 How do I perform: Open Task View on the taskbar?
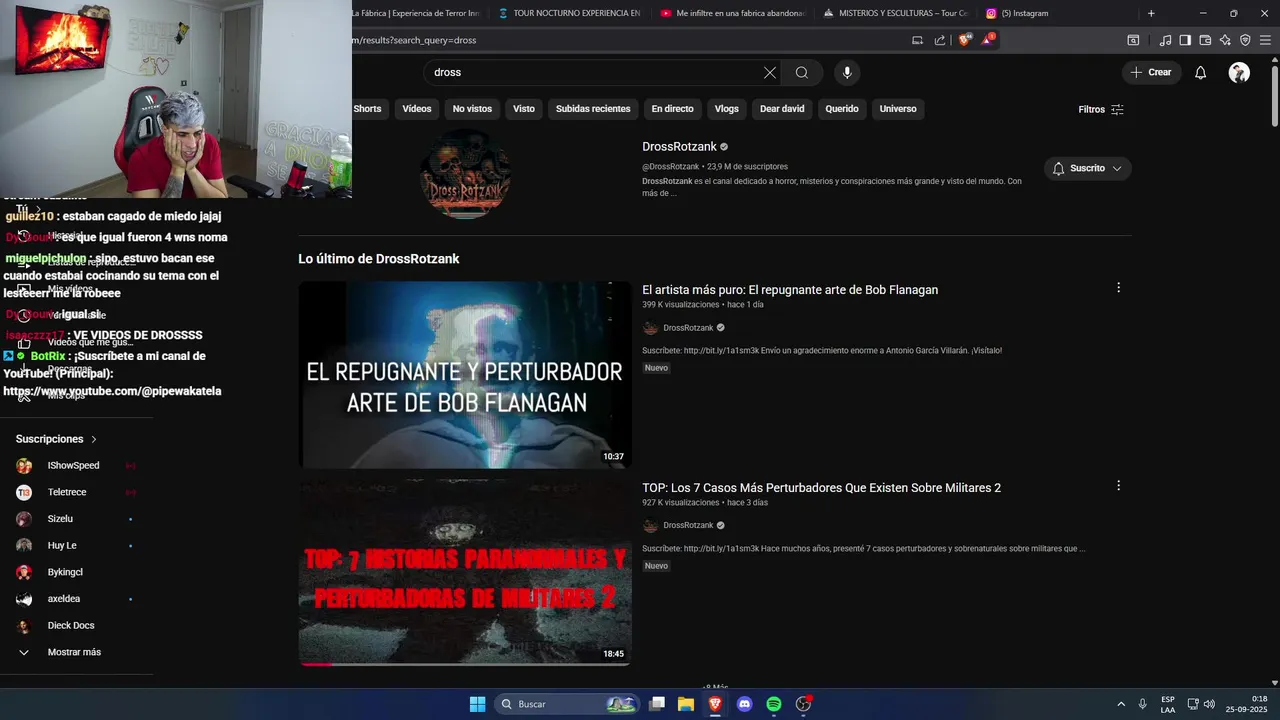(657, 704)
